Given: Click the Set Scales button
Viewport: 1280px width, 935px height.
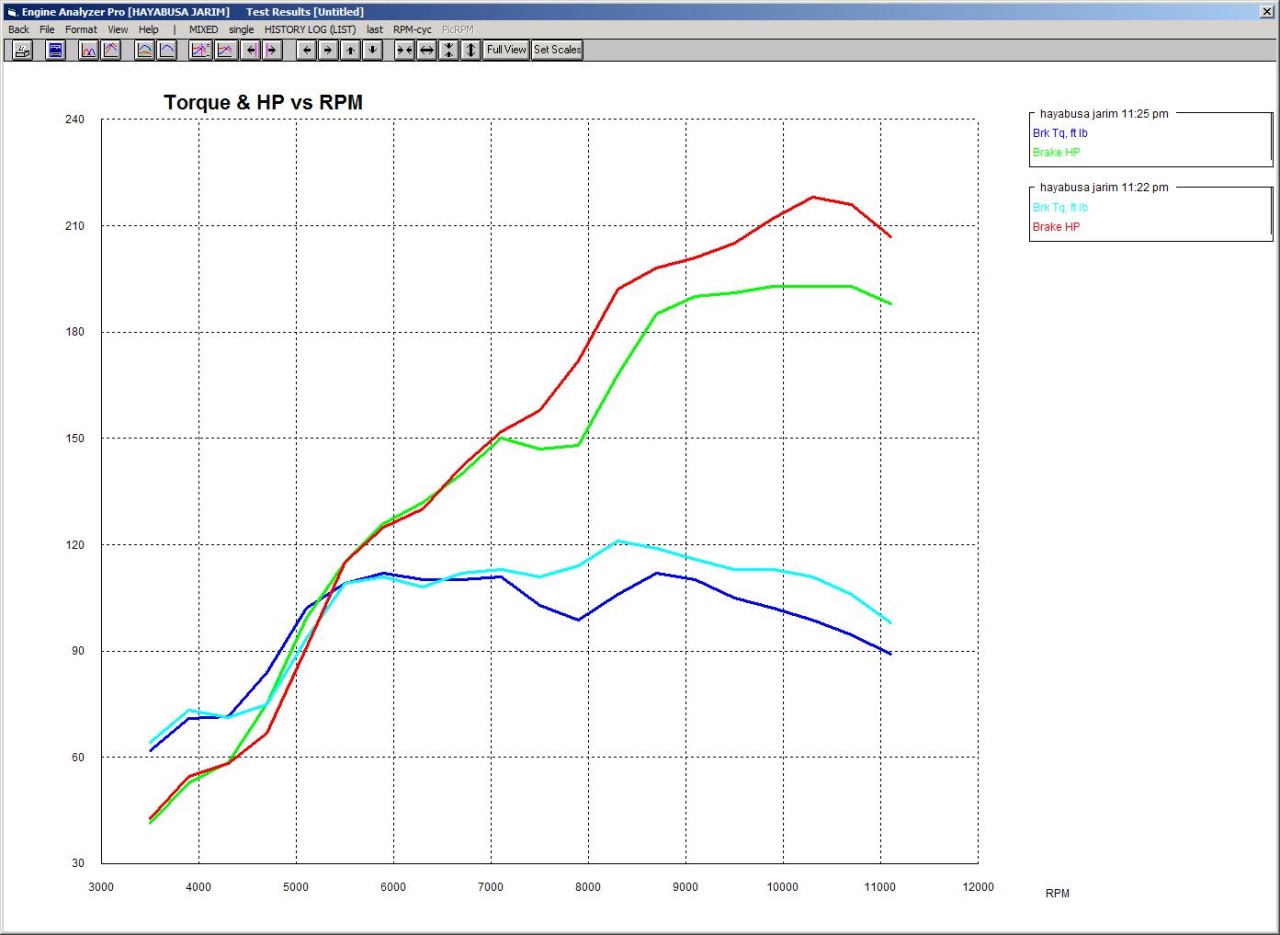Looking at the screenshot, I should (x=557, y=50).
